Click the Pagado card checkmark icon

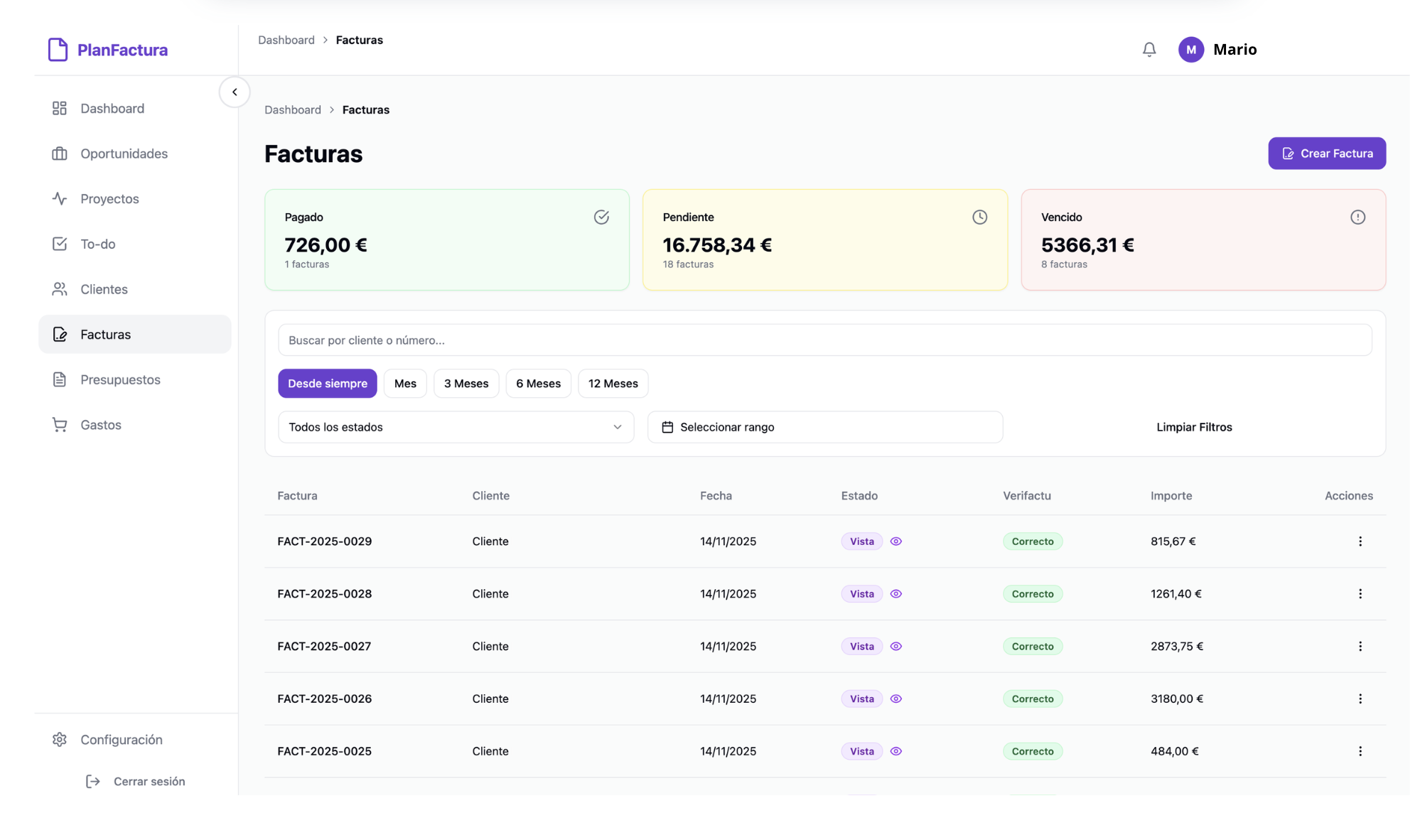point(601,217)
